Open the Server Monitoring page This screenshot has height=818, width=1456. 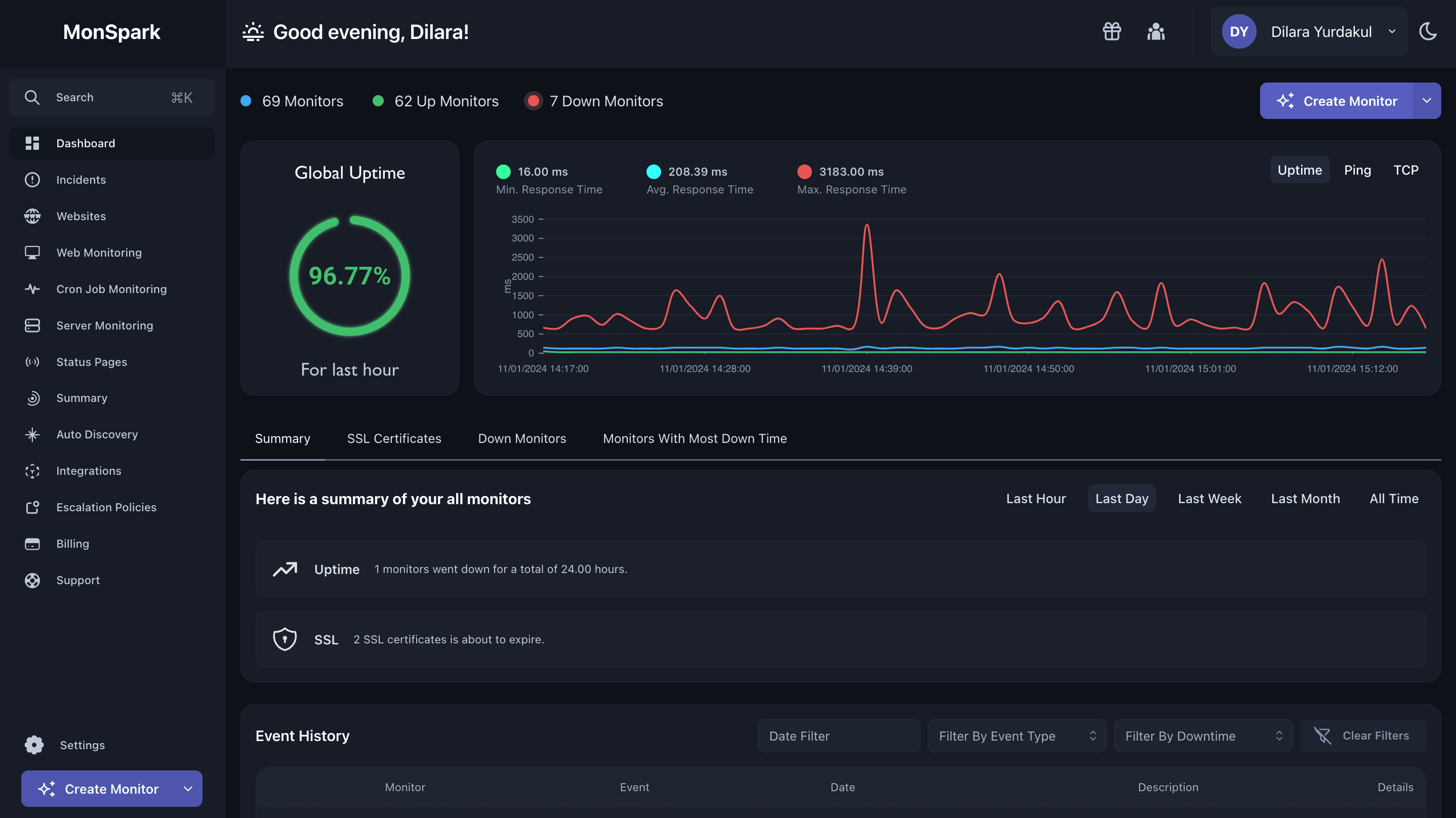coord(105,325)
